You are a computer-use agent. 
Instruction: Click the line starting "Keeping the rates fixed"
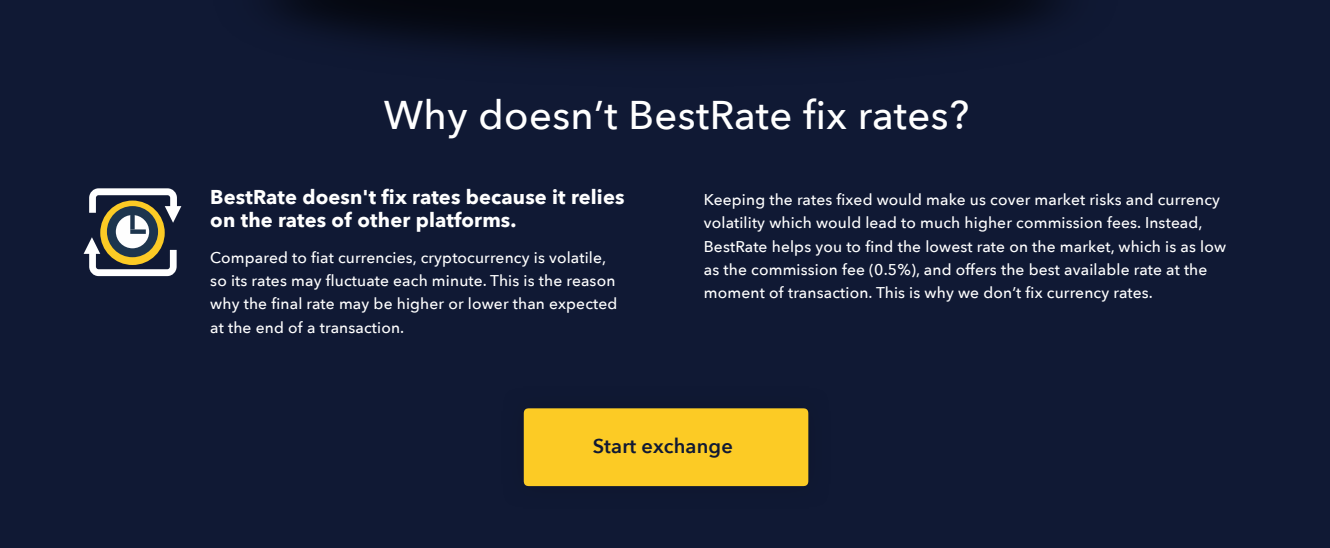pos(962,200)
